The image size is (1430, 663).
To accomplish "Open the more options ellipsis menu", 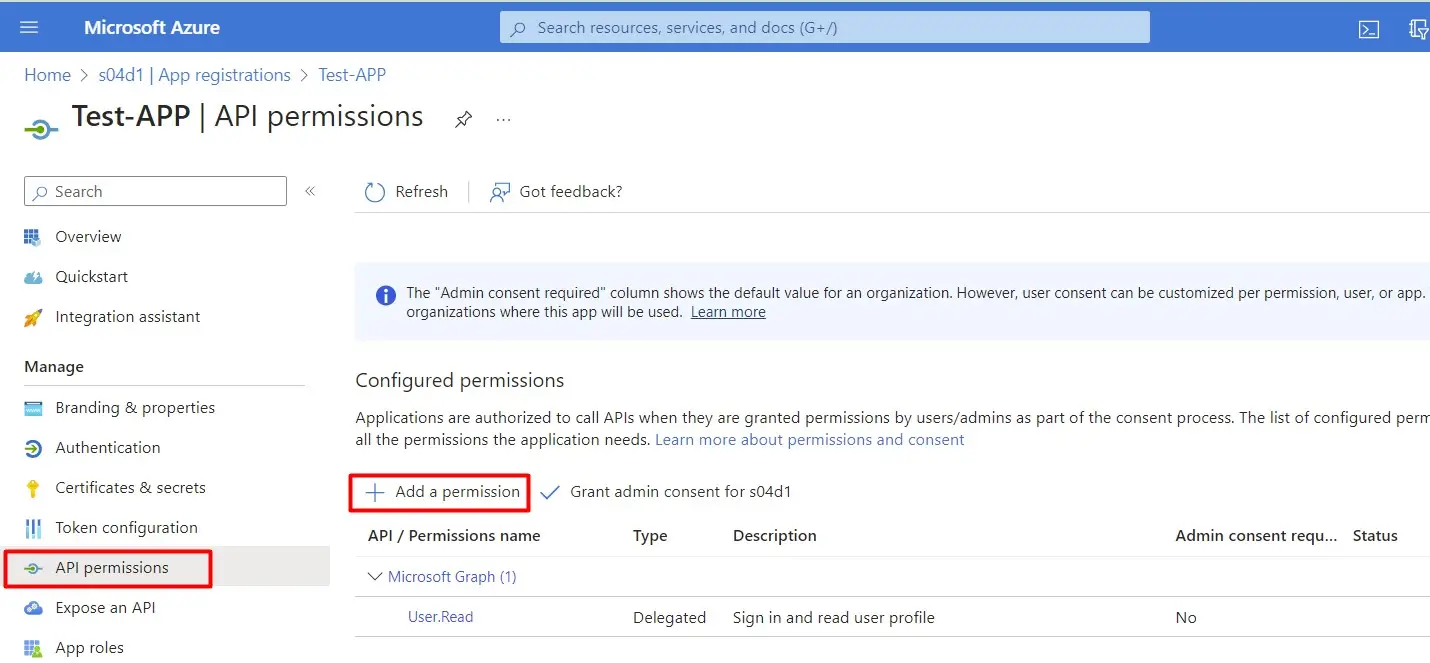I will [503, 118].
